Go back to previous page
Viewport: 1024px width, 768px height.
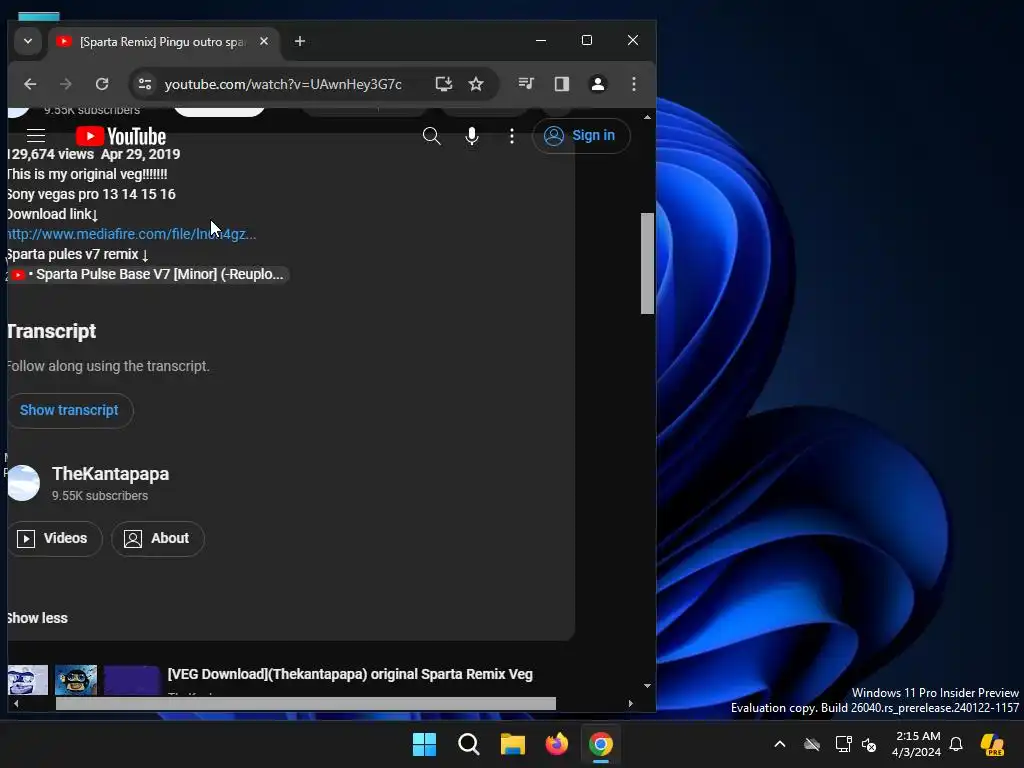coord(30,84)
